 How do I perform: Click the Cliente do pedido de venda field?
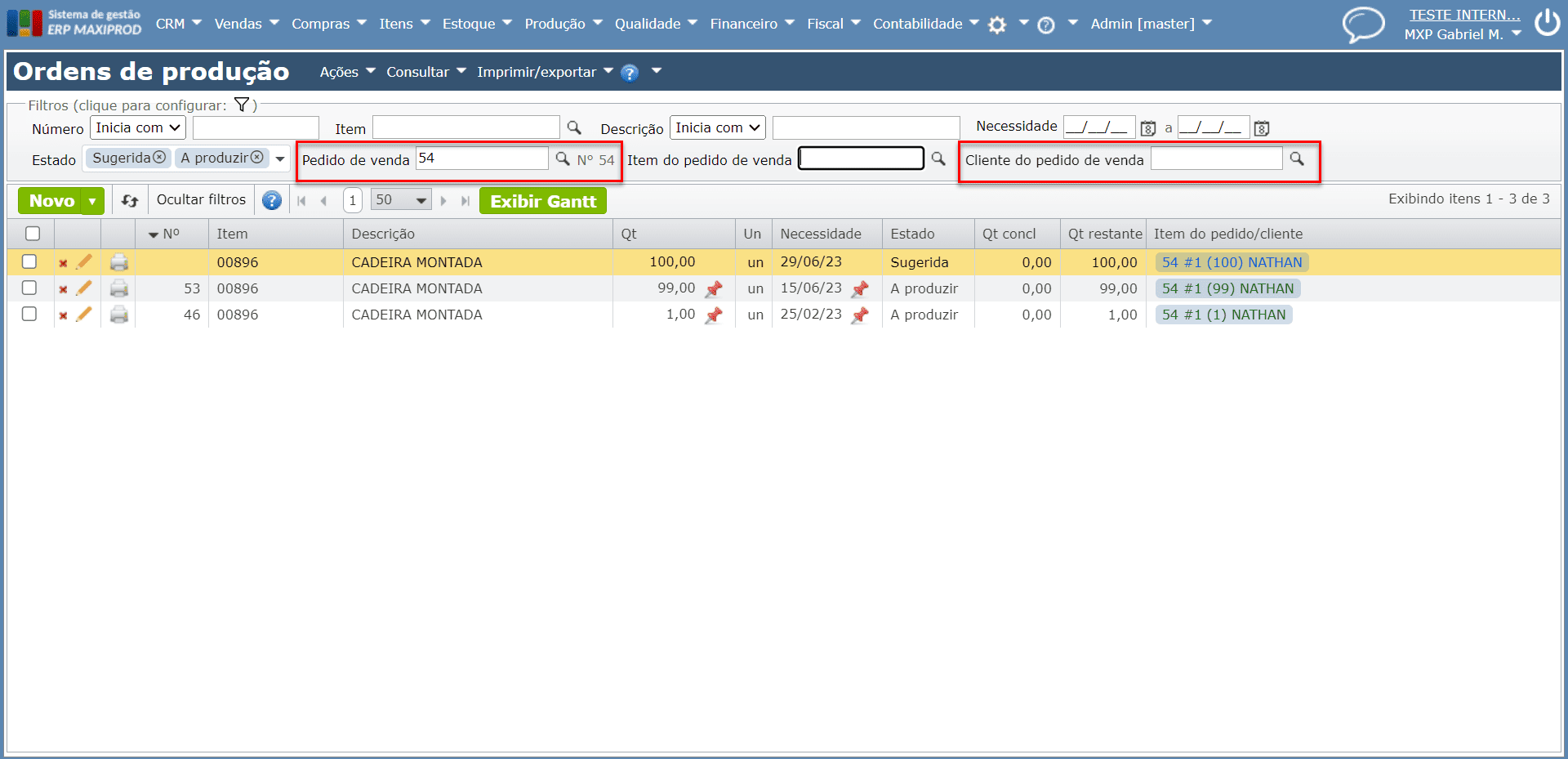(1216, 159)
